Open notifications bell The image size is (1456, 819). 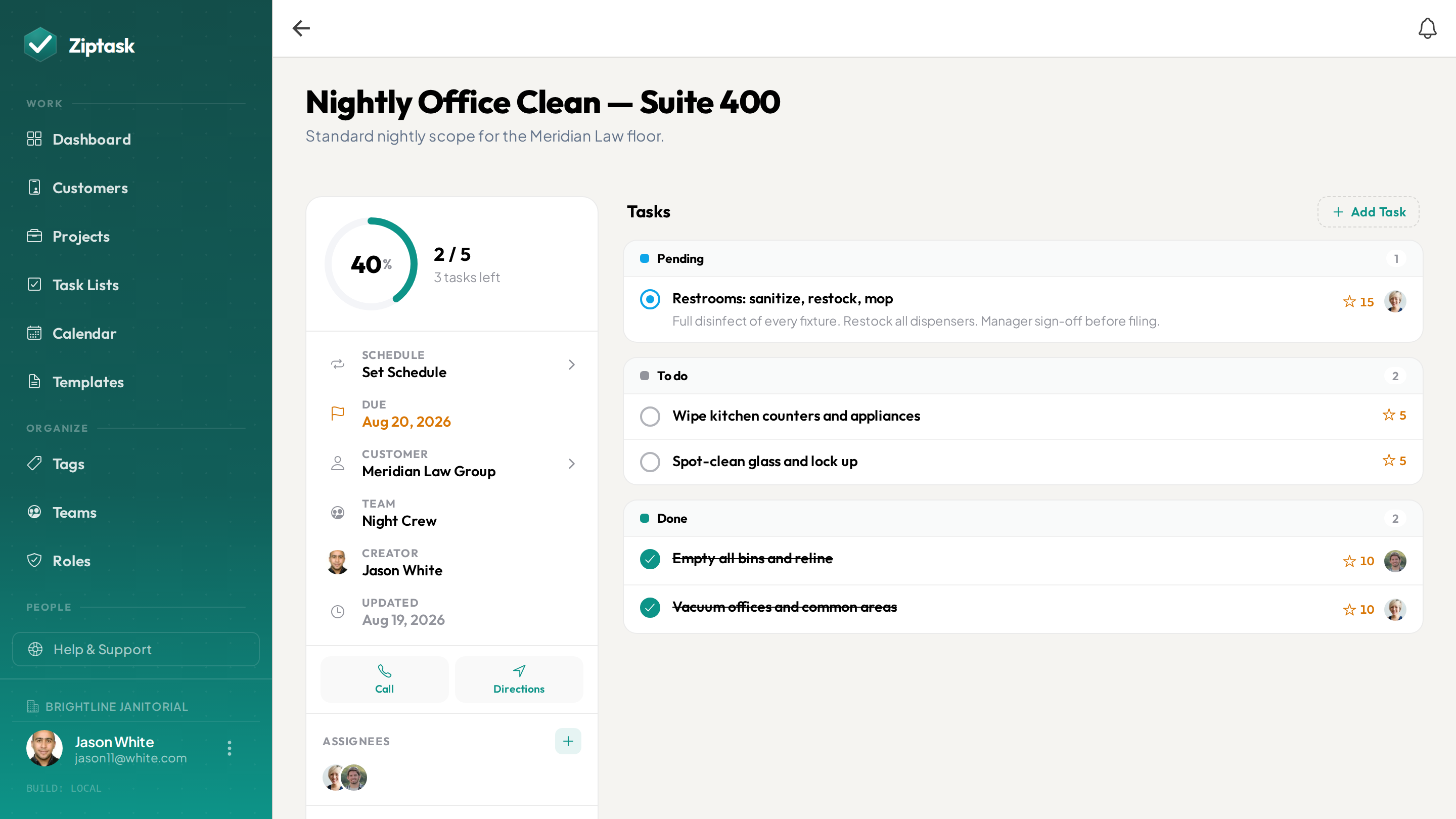1427,28
